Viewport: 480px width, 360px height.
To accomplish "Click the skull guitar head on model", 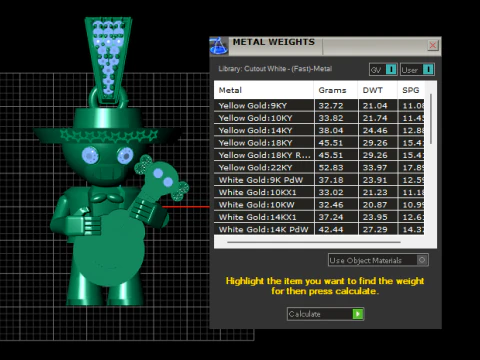I will pos(162,178).
